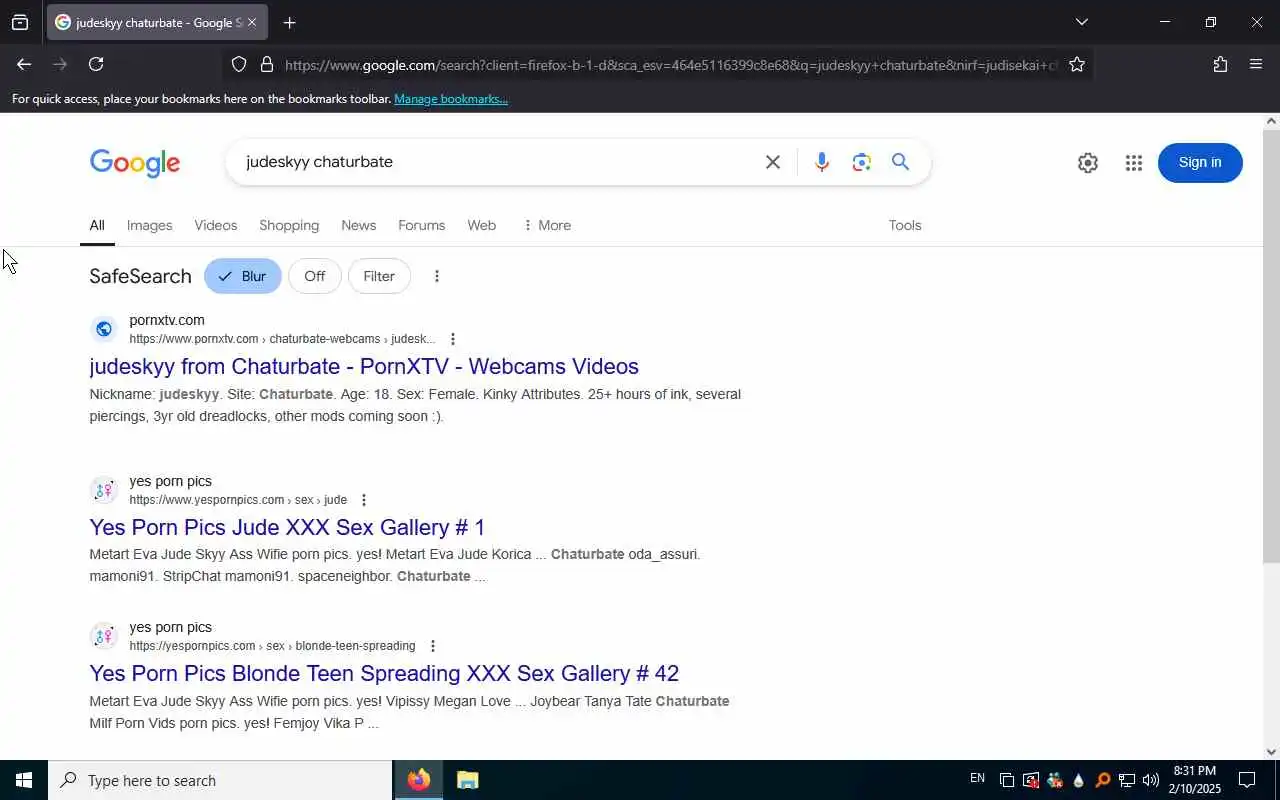The height and width of the screenshot is (800, 1280).
Task: Open the Google apps grid
Action: (x=1133, y=163)
